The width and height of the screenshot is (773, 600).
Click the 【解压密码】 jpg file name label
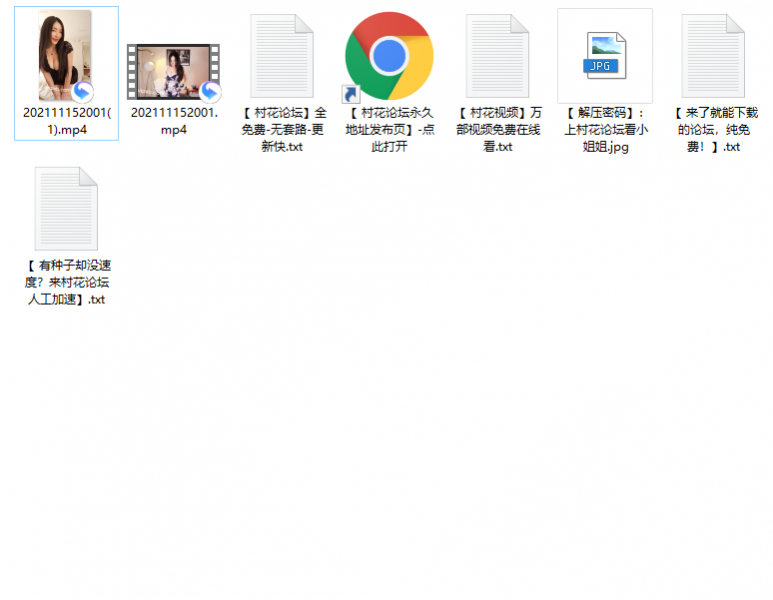coord(605,130)
